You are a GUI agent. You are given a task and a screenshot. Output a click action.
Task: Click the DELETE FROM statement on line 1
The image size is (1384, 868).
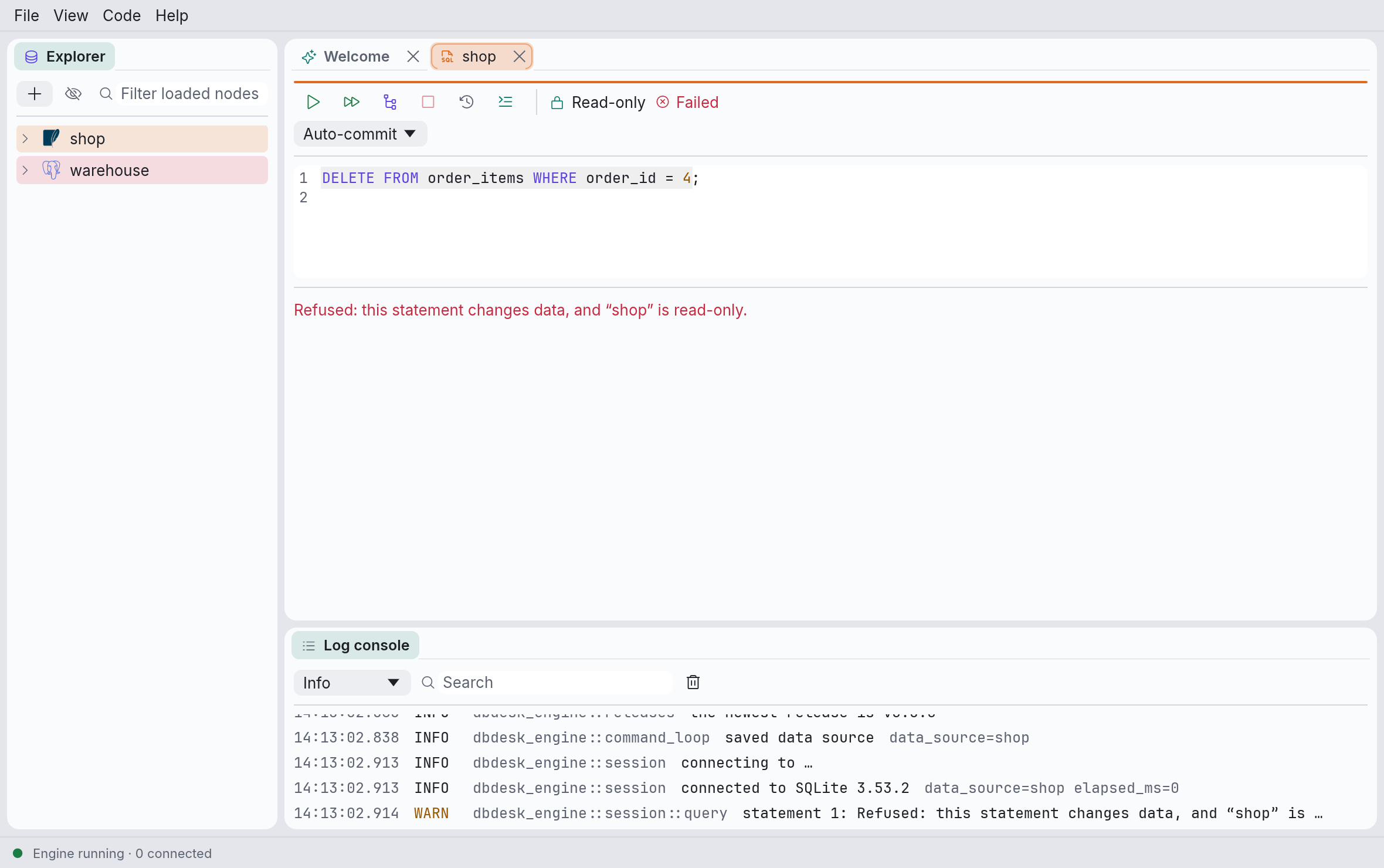click(510, 178)
